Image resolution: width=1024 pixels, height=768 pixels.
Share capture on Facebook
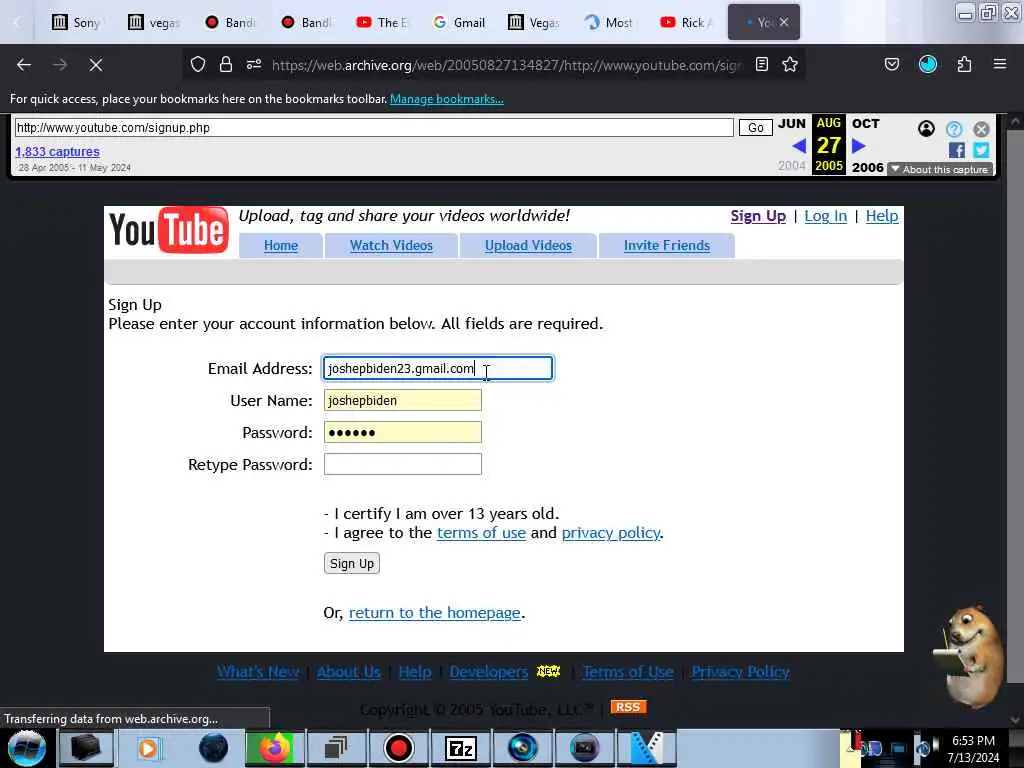957,150
